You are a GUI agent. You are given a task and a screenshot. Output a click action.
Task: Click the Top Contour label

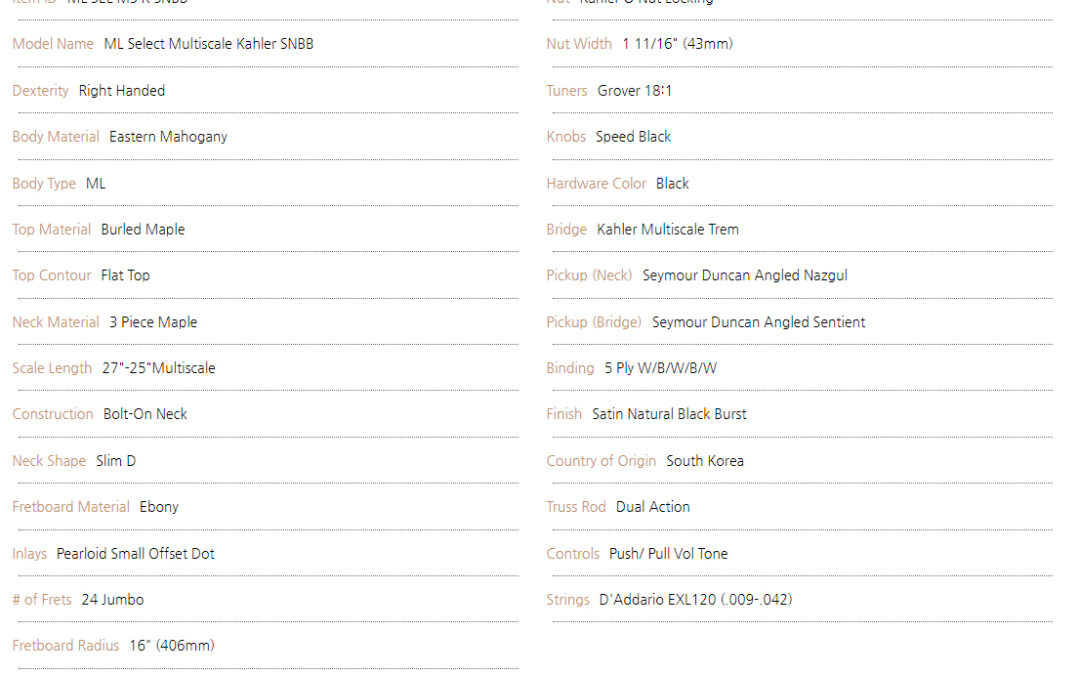51,275
